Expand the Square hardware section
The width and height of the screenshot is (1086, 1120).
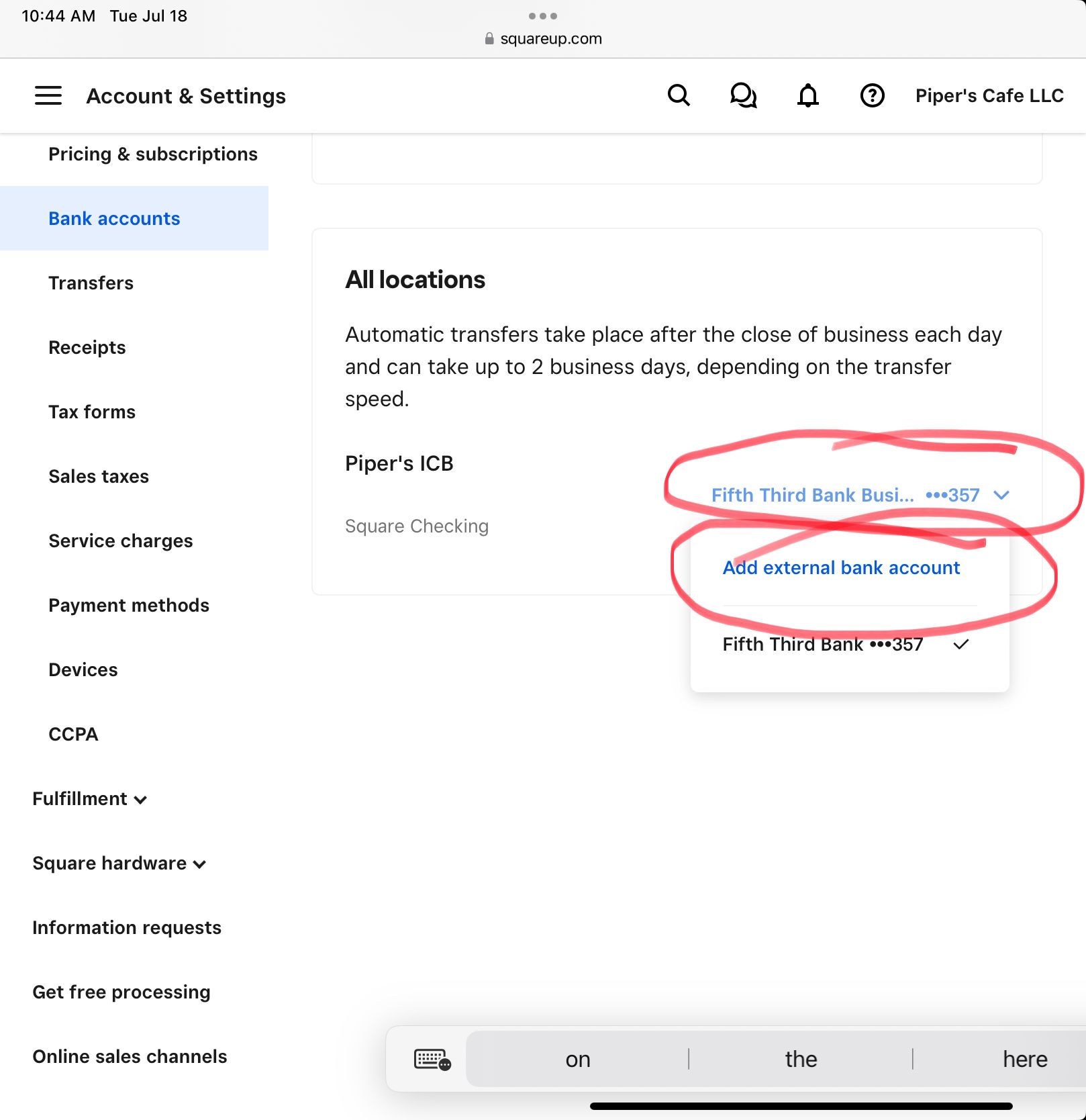point(119,864)
